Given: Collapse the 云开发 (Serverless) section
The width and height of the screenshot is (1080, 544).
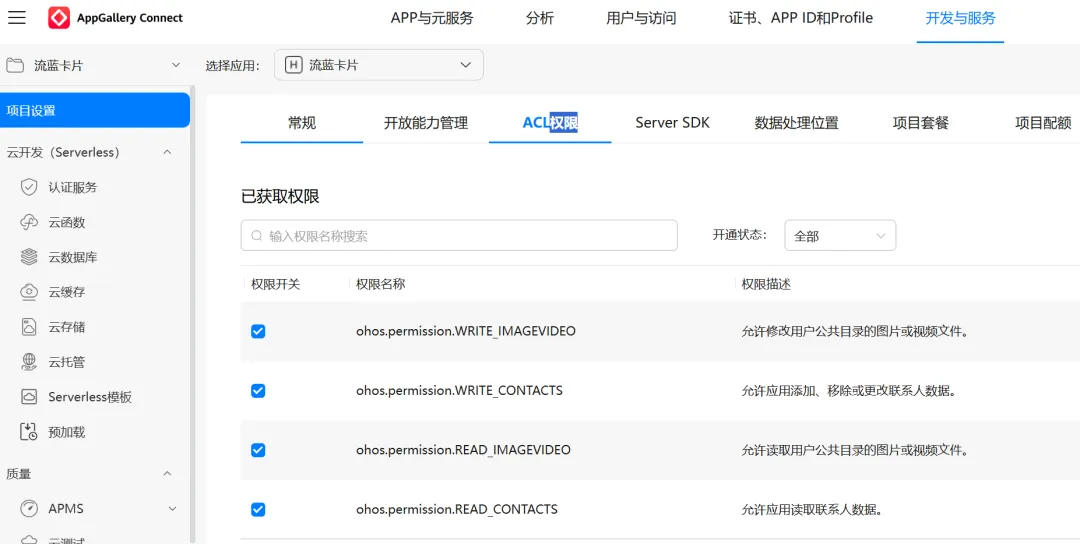Looking at the screenshot, I should pyautogui.click(x=167, y=152).
